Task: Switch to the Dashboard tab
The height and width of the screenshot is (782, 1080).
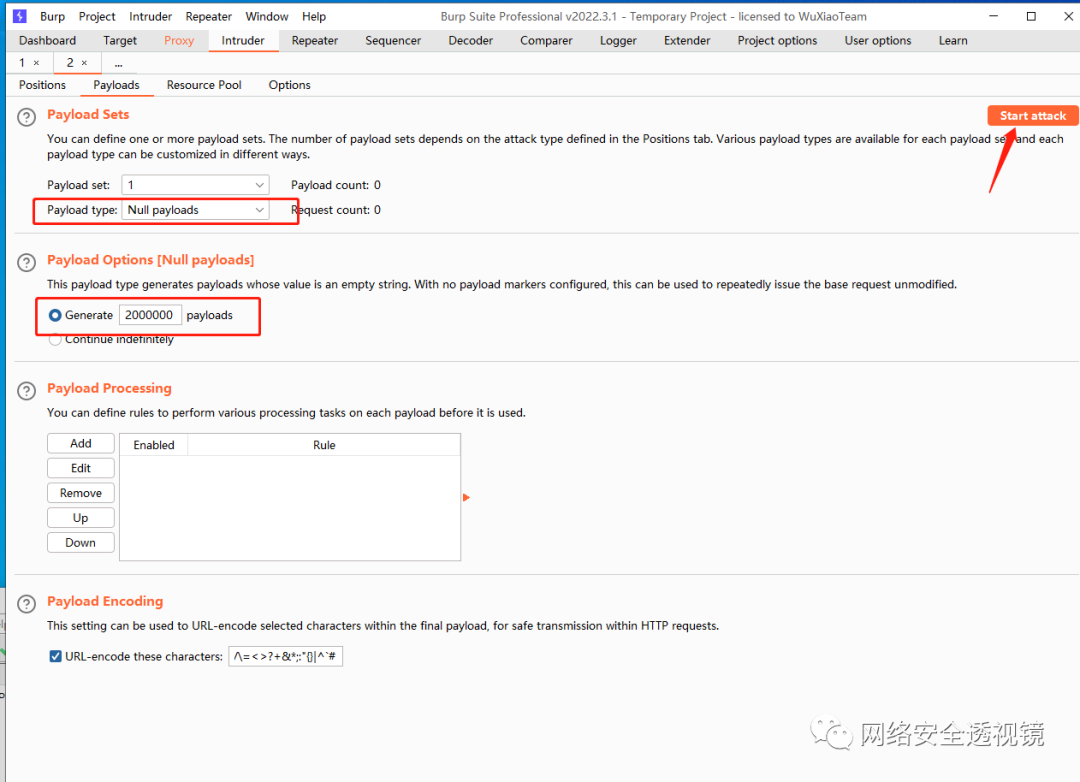Action: (x=48, y=41)
